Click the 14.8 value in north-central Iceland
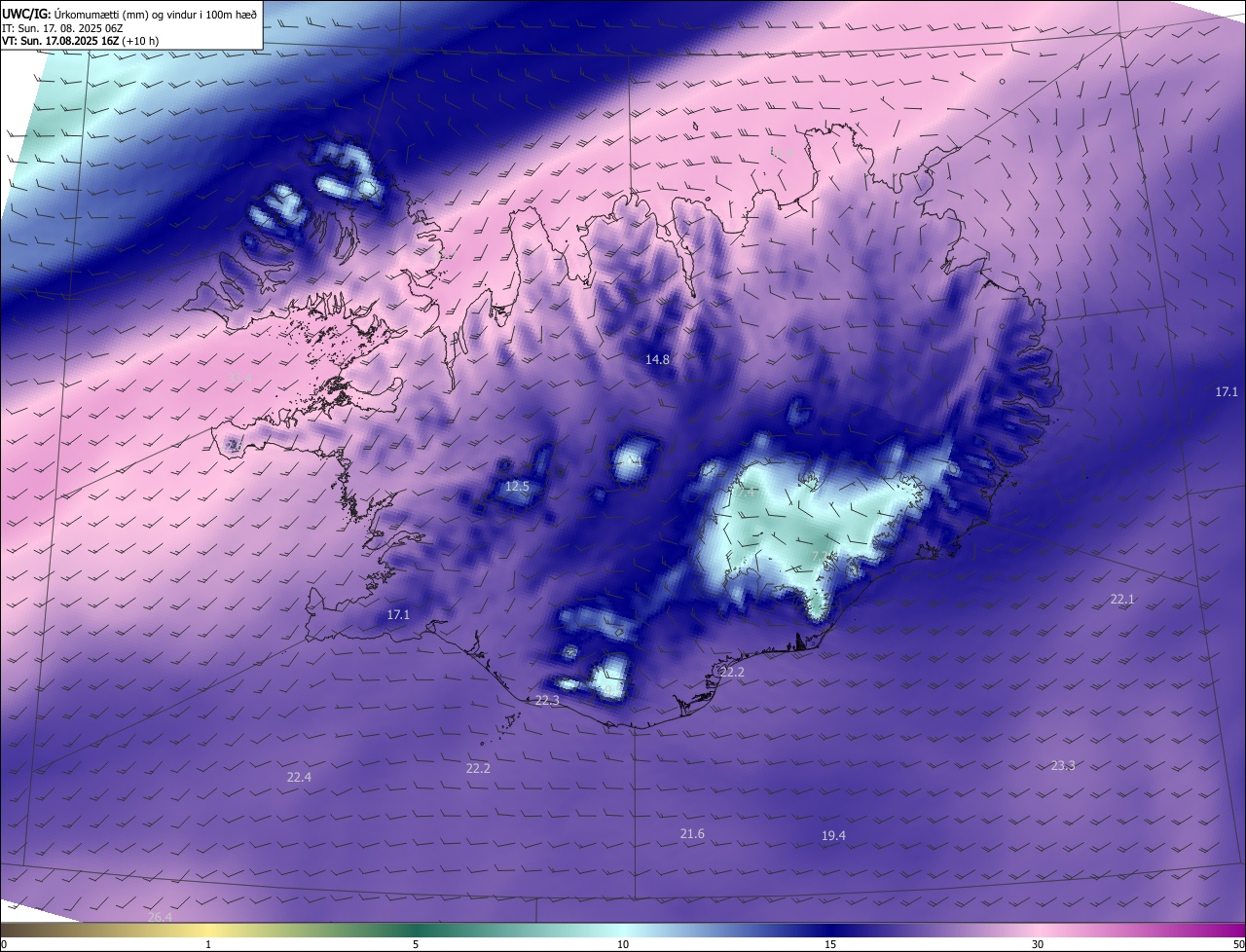 click(657, 359)
